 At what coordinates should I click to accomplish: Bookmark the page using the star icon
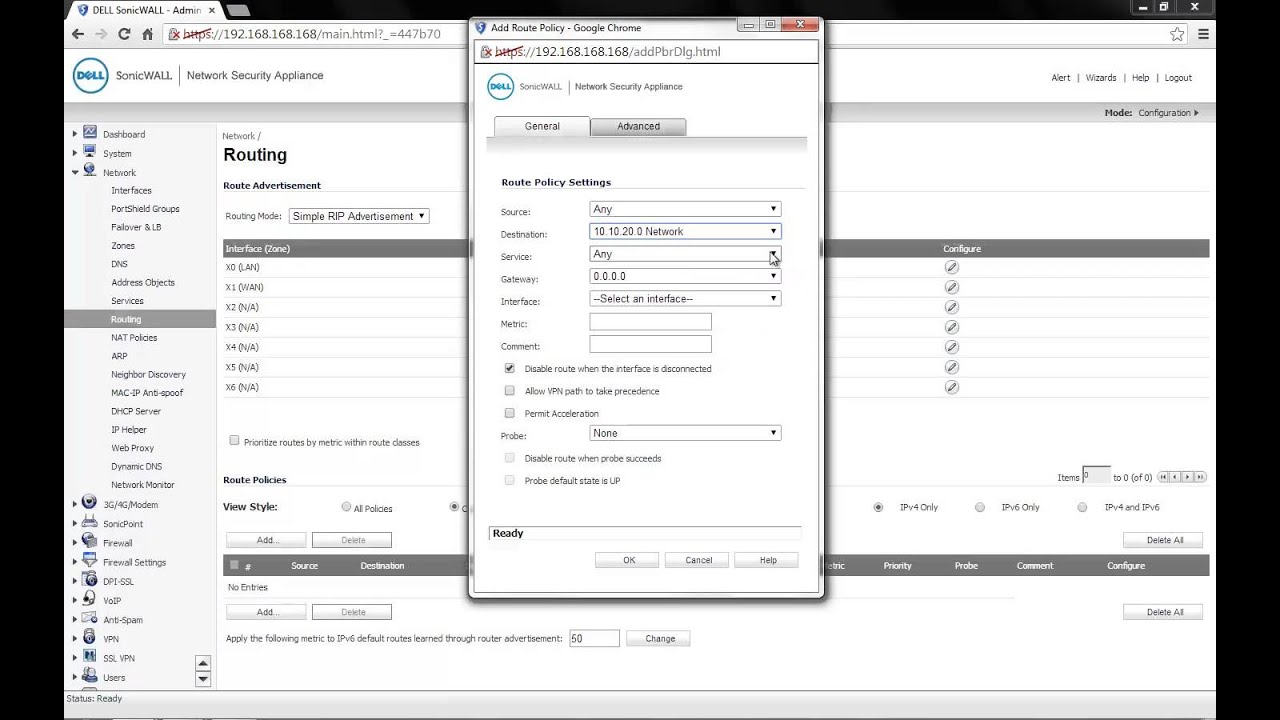tap(1177, 33)
